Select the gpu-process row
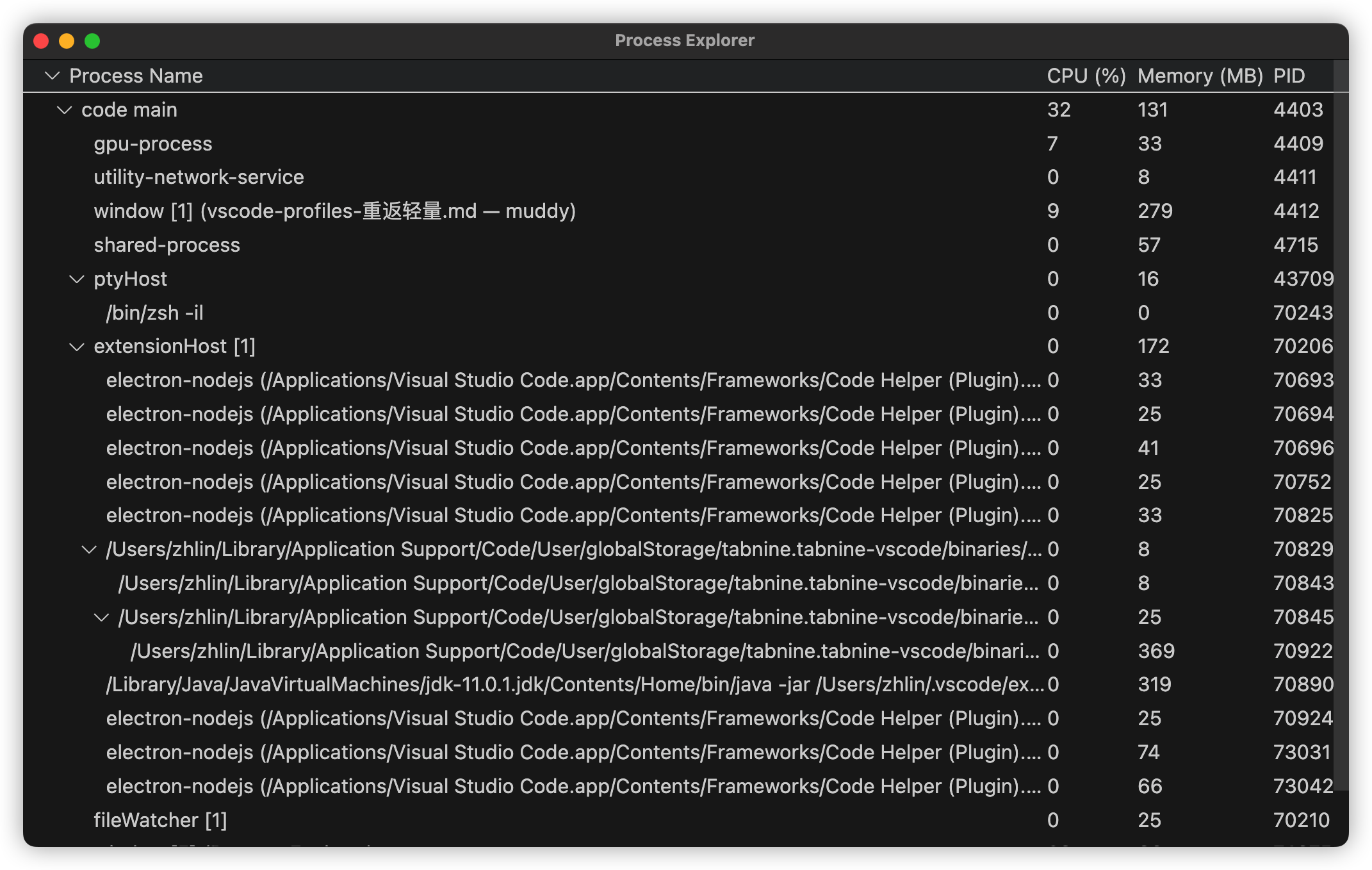Screen dimensions: 1372x870 [153, 144]
